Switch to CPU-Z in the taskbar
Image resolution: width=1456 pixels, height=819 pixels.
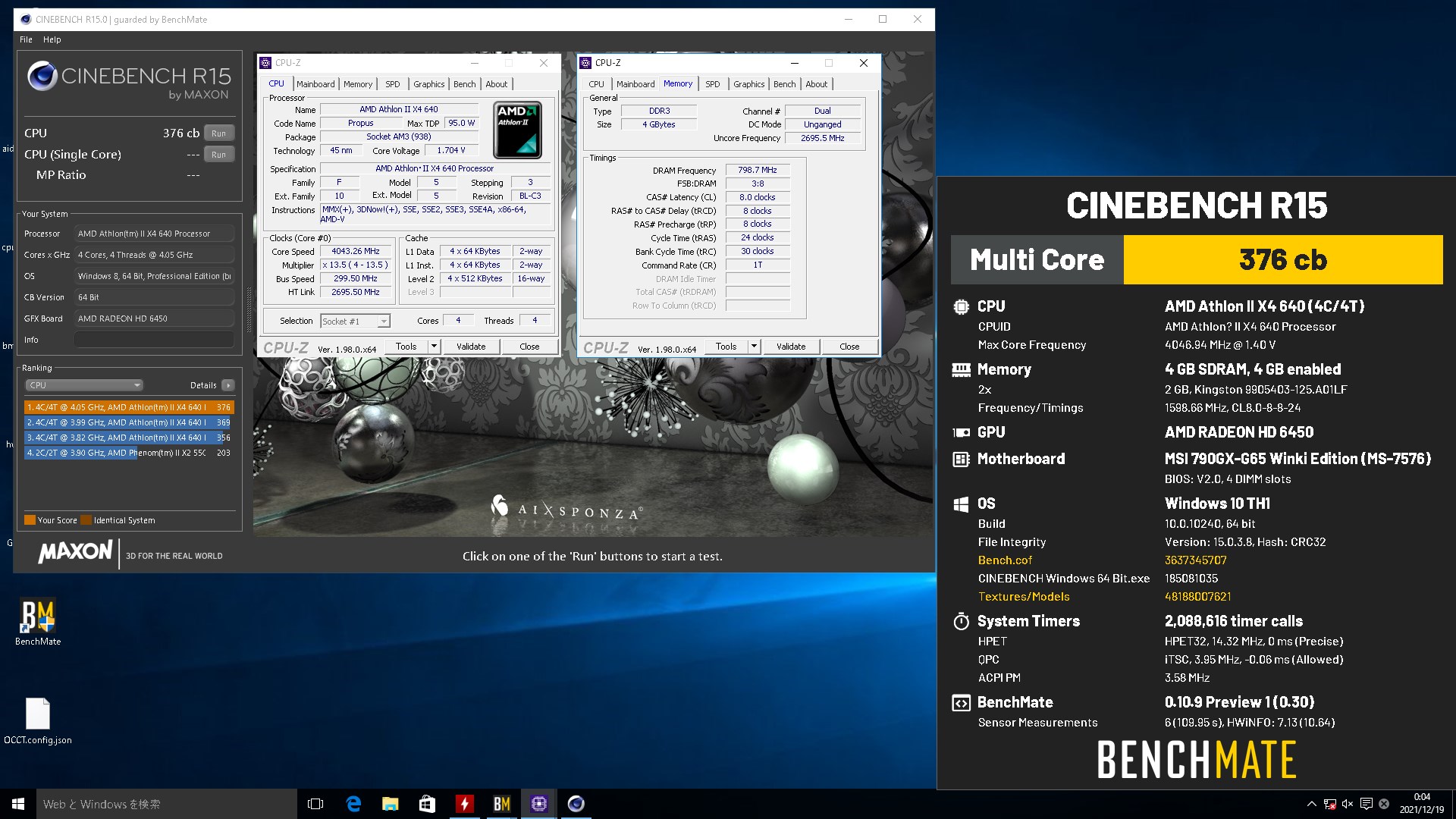(x=538, y=804)
